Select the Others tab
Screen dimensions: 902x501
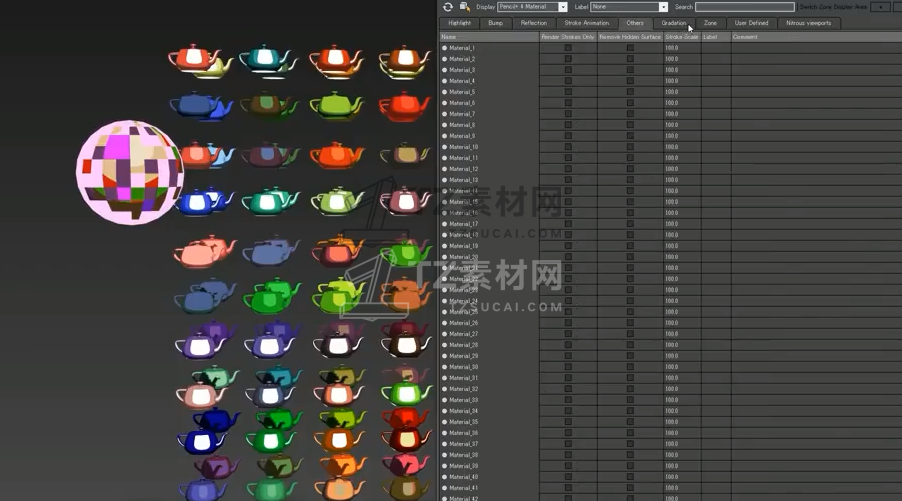[635, 23]
